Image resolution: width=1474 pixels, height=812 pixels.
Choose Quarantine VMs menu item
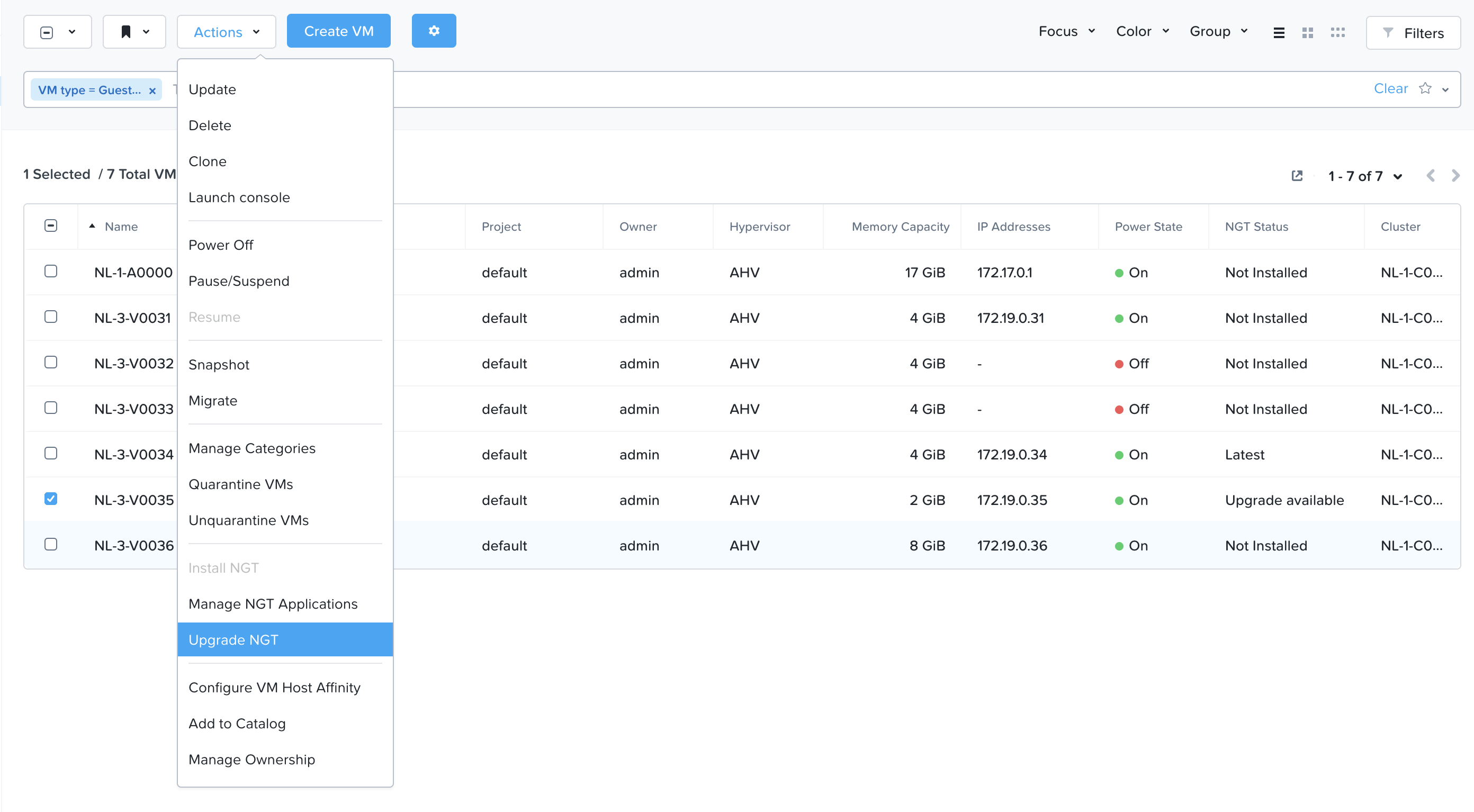(285, 484)
